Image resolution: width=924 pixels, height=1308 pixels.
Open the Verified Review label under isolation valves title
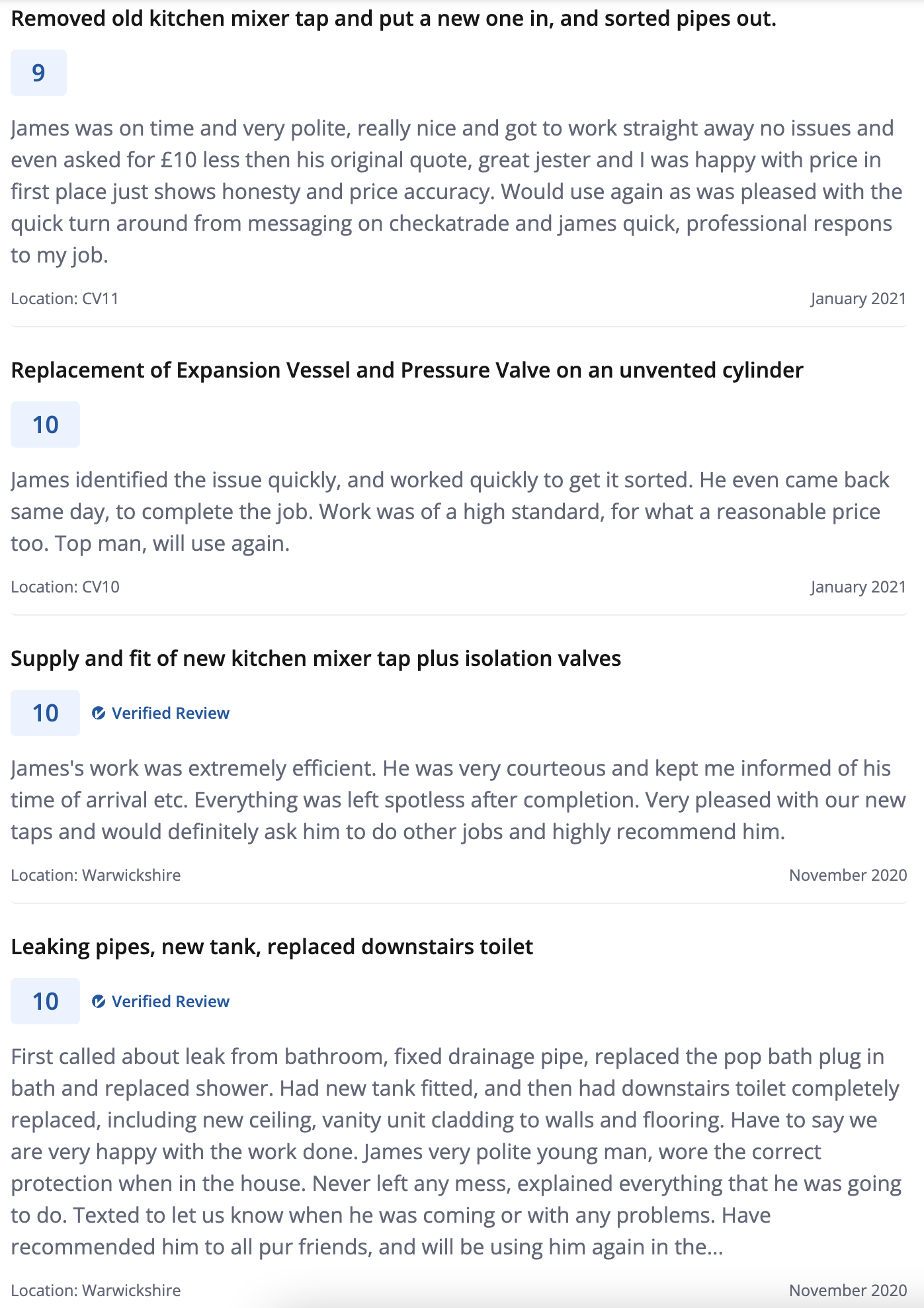(x=171, y=713)
